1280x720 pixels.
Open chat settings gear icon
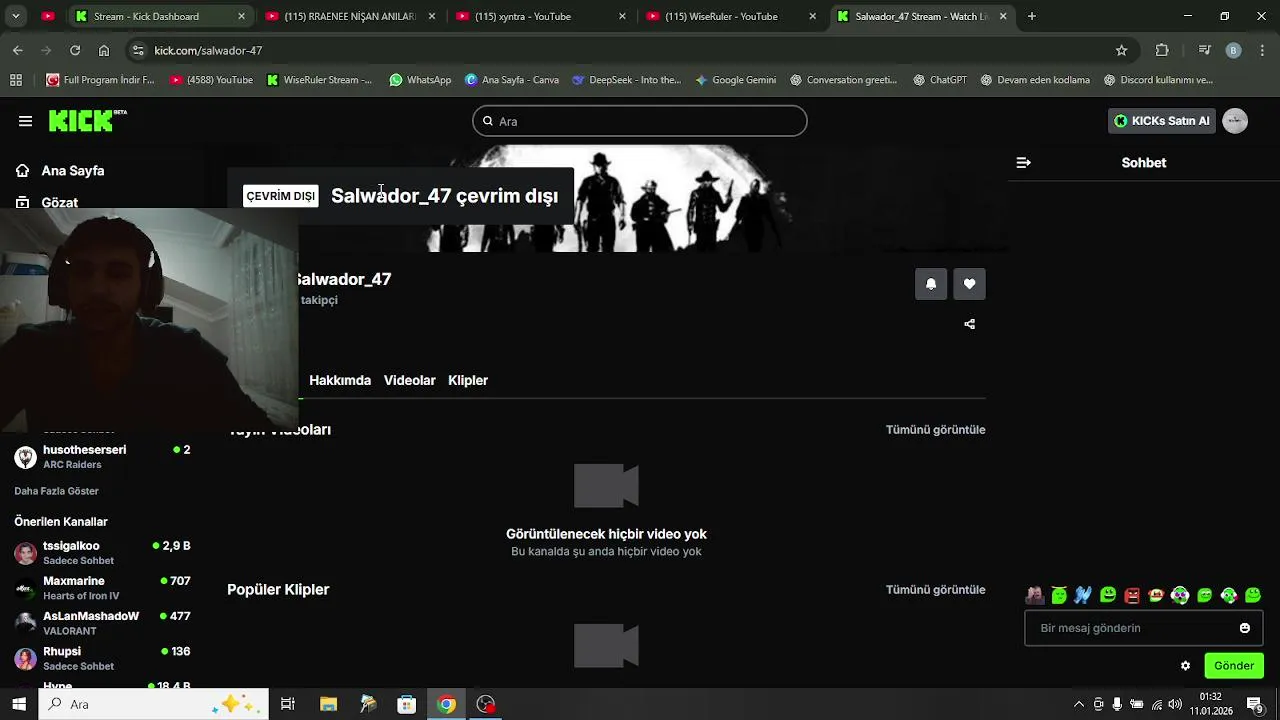coord(1186,666)
